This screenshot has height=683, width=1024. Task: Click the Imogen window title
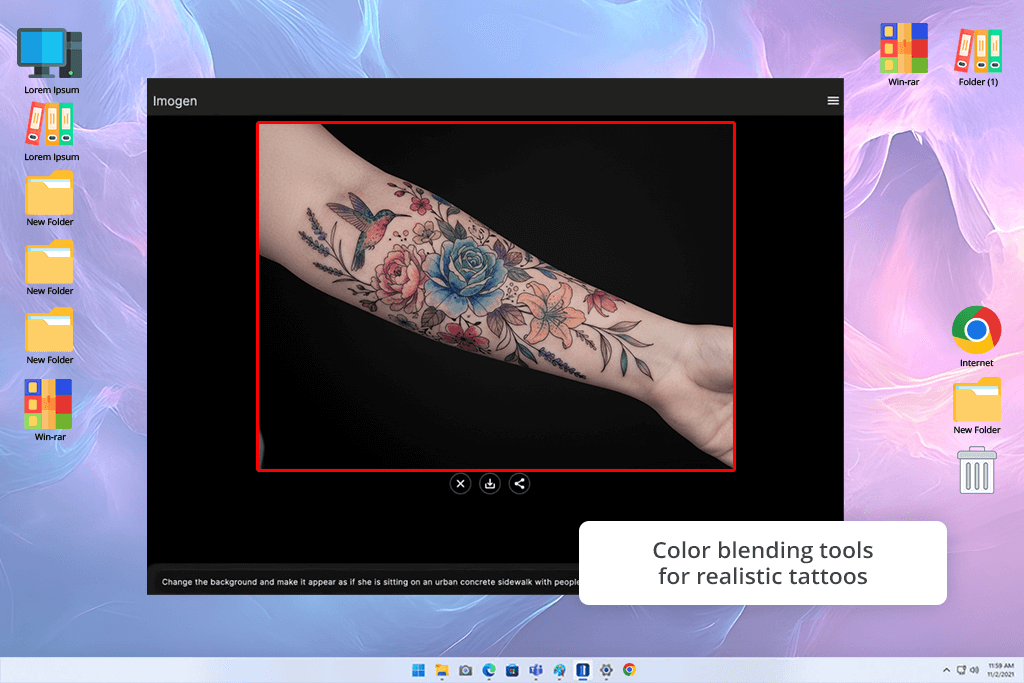coord(174,101)
